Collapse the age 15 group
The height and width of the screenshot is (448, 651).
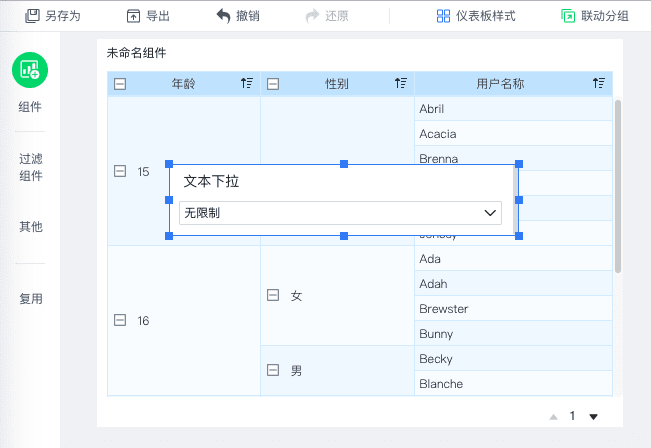tap(120, 172)
